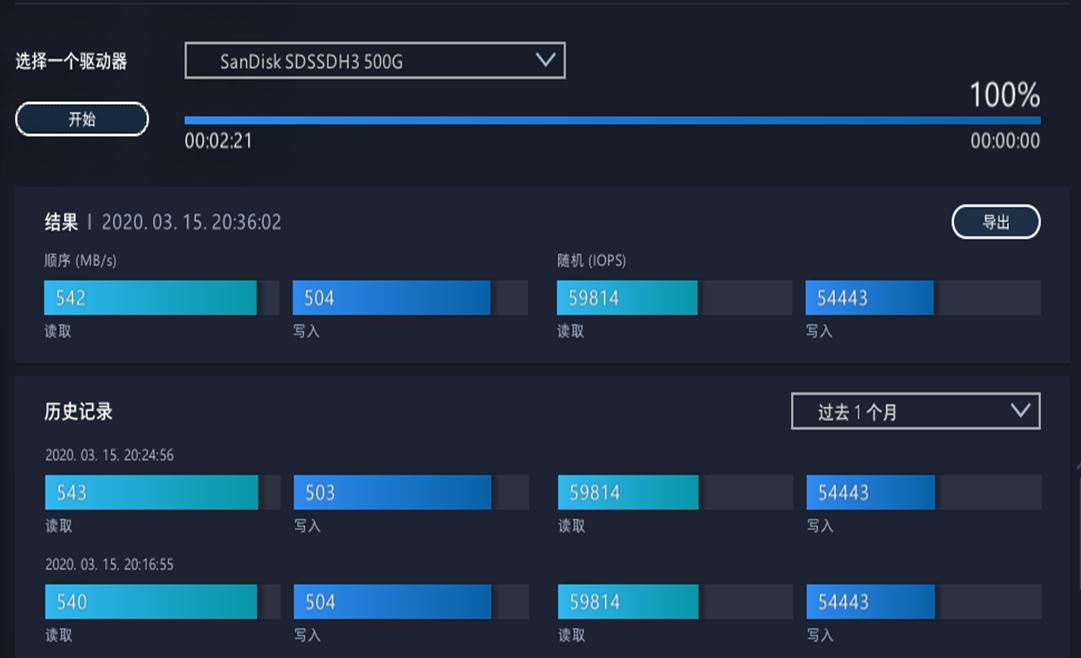Click the 结果 result timestamp heading
This screenshot has height=658, width=1081.
click(163, 222)
